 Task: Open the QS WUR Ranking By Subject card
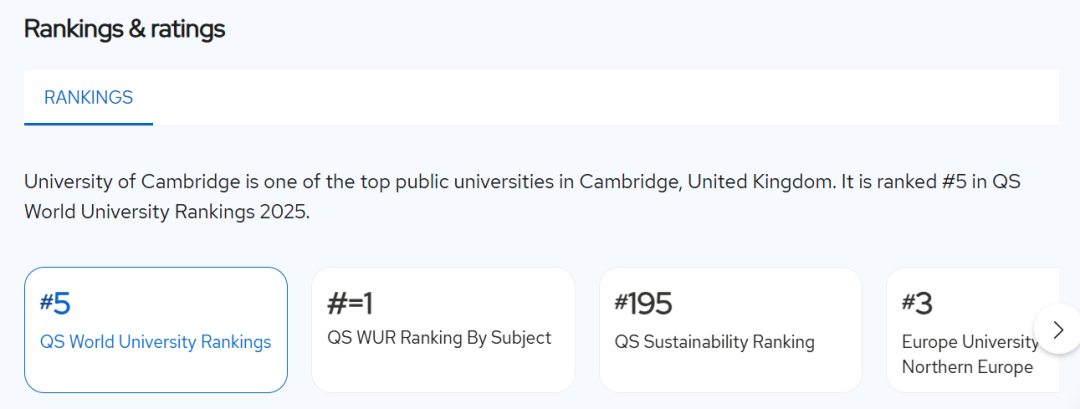pyautogui.click(x=443, y=330)
